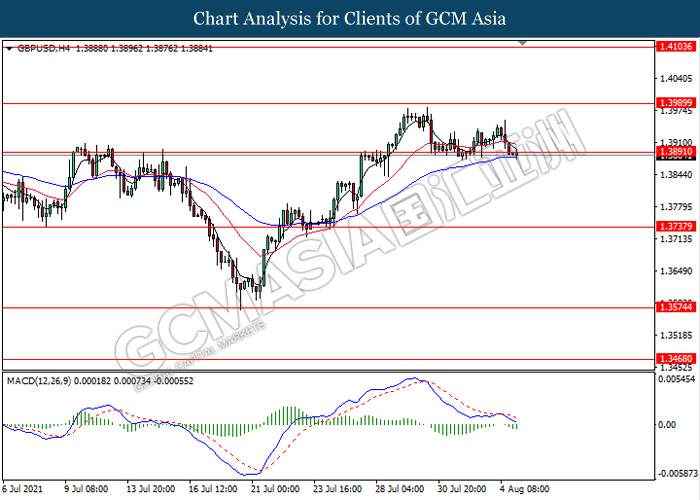This screenshot has height=500, width=700.
Task: Click the 1.37135 axis price value
Action: [676, 239]
